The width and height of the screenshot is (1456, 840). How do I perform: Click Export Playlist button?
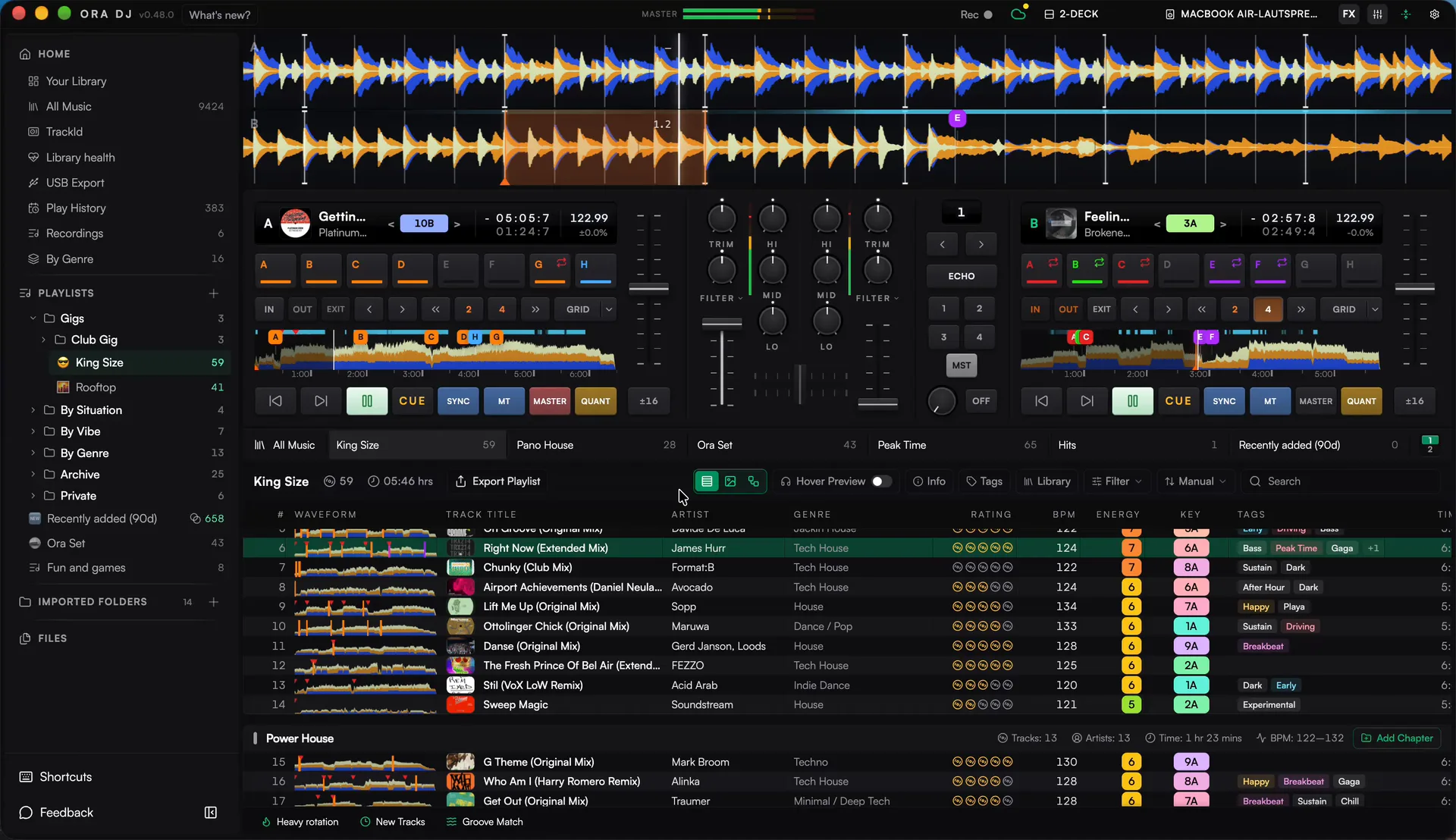pyautogui.click(x=498, y=481)
